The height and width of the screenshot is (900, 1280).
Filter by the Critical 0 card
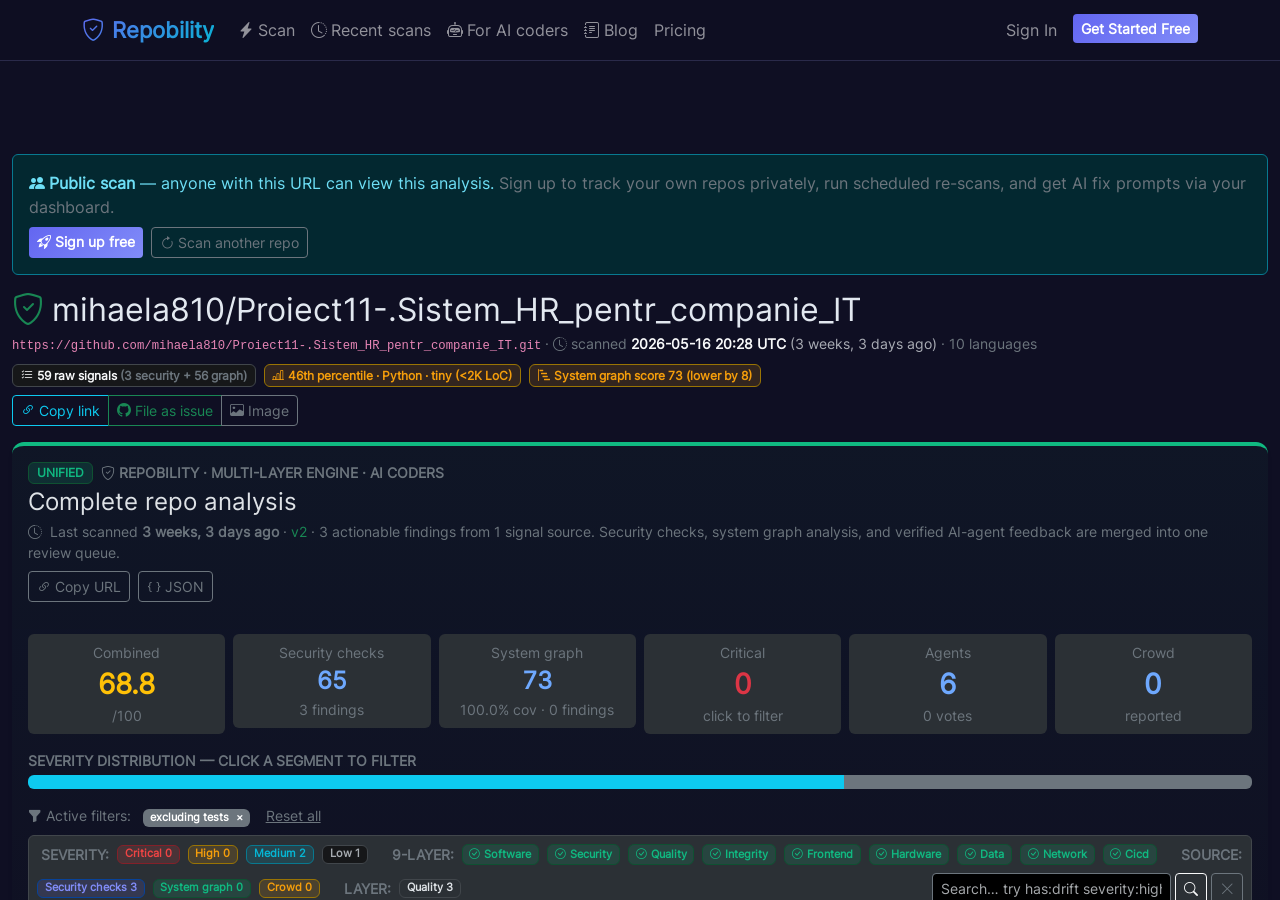(743, 684)
